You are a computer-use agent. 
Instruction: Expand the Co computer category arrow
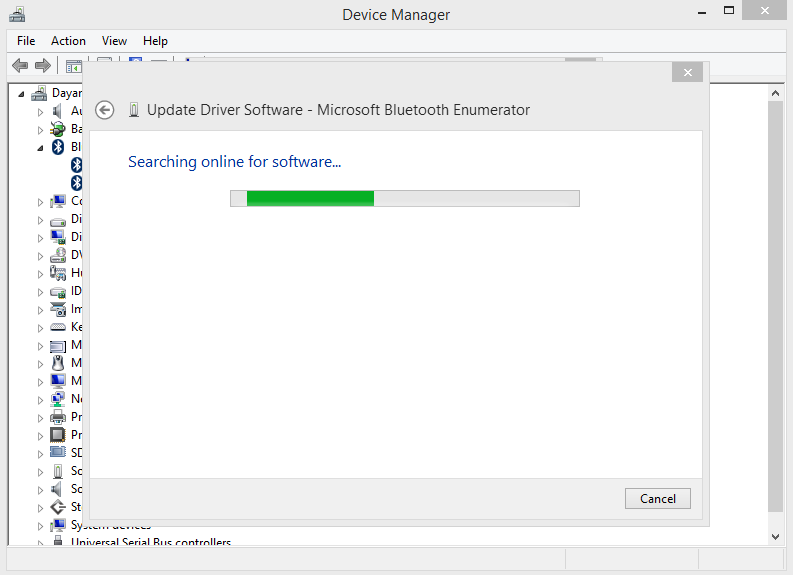40,202
